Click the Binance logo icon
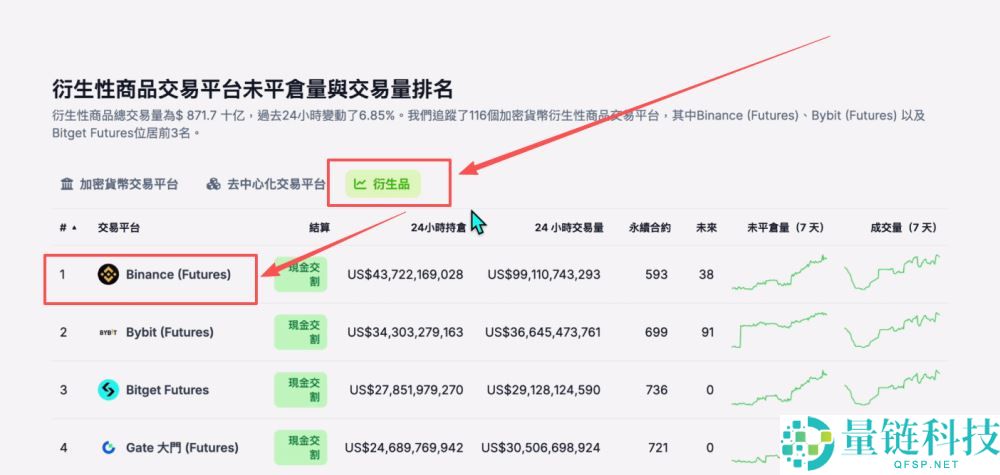The height and width of the screenshot is (475, 1000). pos(108,275)
